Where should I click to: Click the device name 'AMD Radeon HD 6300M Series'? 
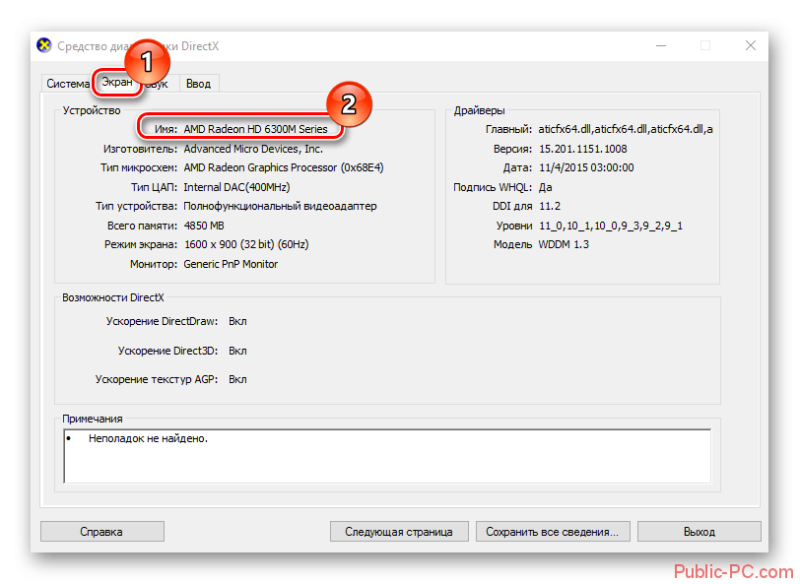pos(256,129)
